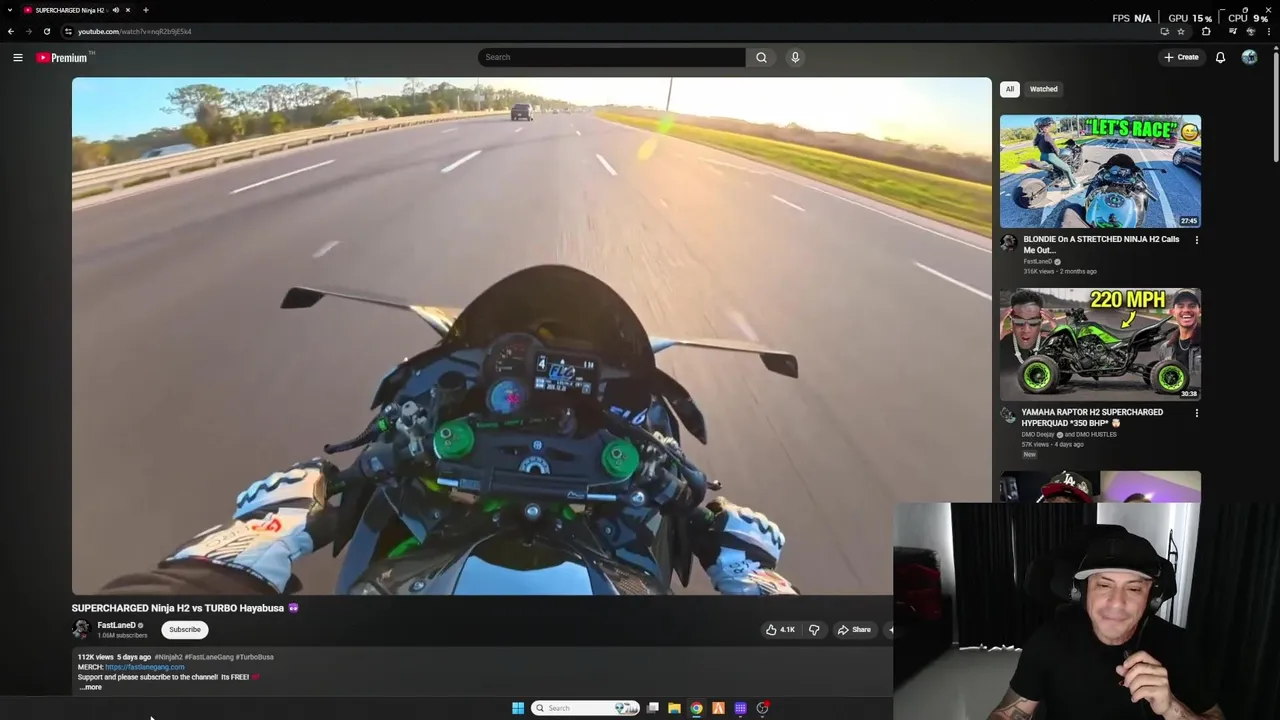Subscribe to FastLaneD channel

[185, 630]
